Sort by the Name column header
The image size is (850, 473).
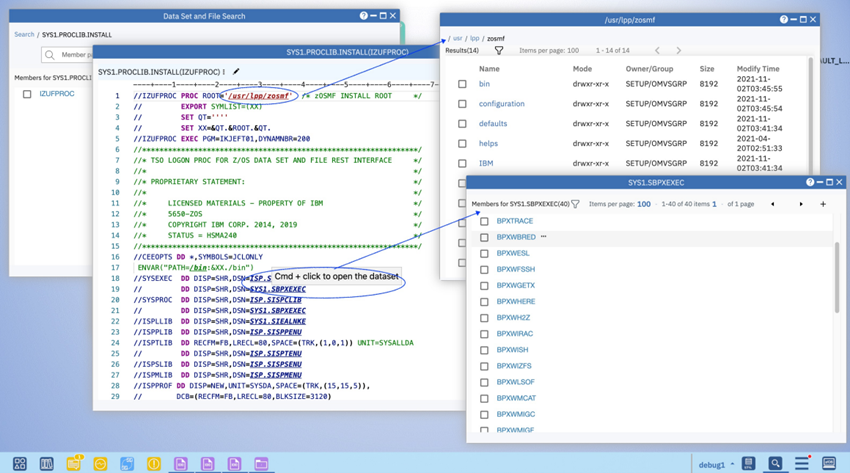click(489, 69)
